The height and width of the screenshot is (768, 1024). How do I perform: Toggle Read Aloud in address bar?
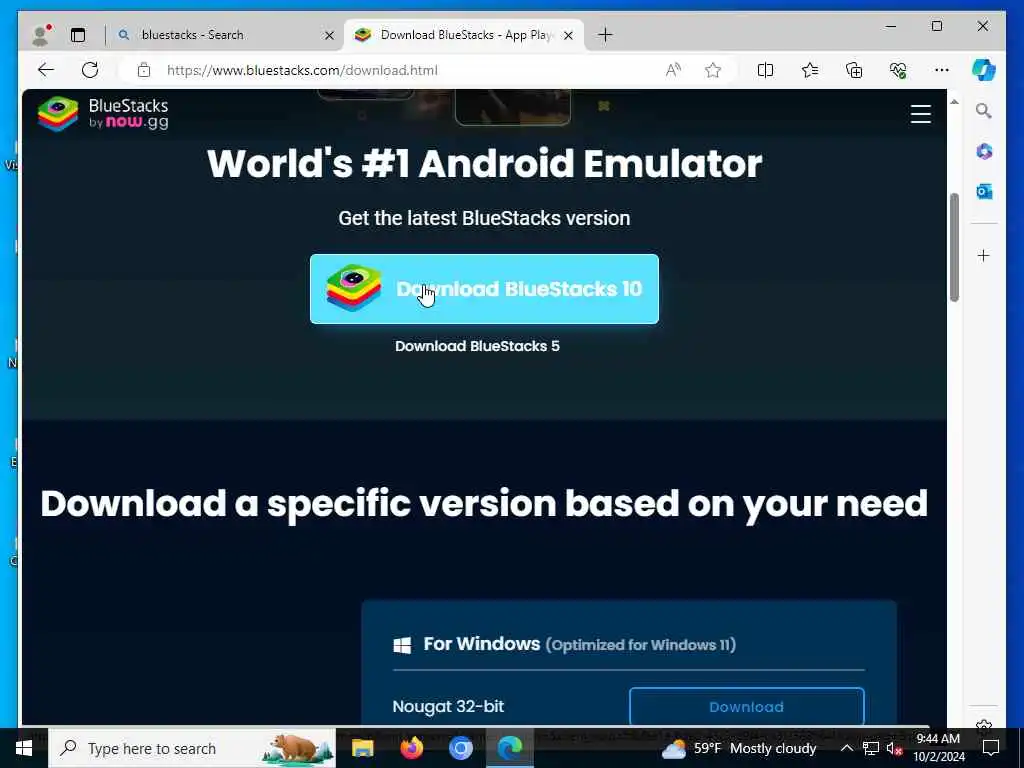(x=673, y=70)
